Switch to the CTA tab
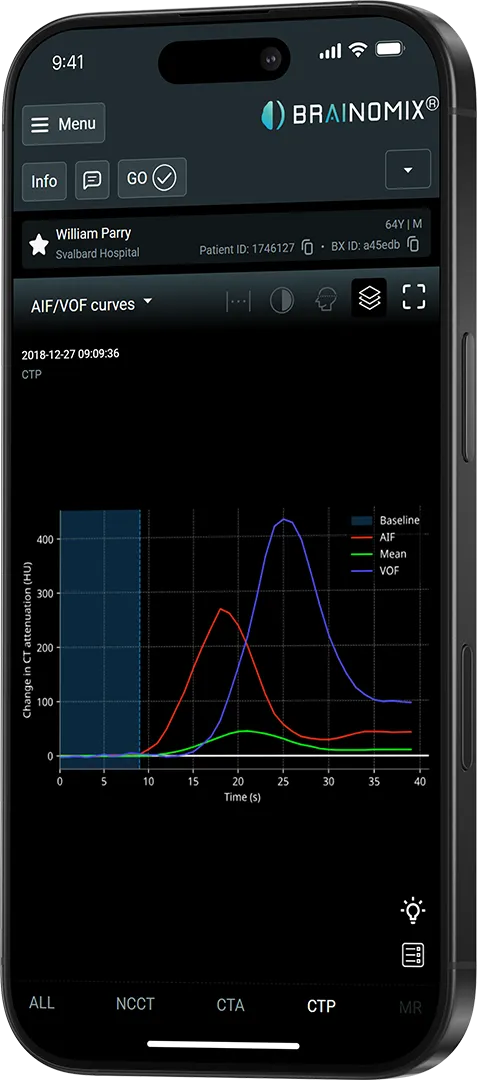The height and width of the screenshot is (1080, 477). point(230,1005)
